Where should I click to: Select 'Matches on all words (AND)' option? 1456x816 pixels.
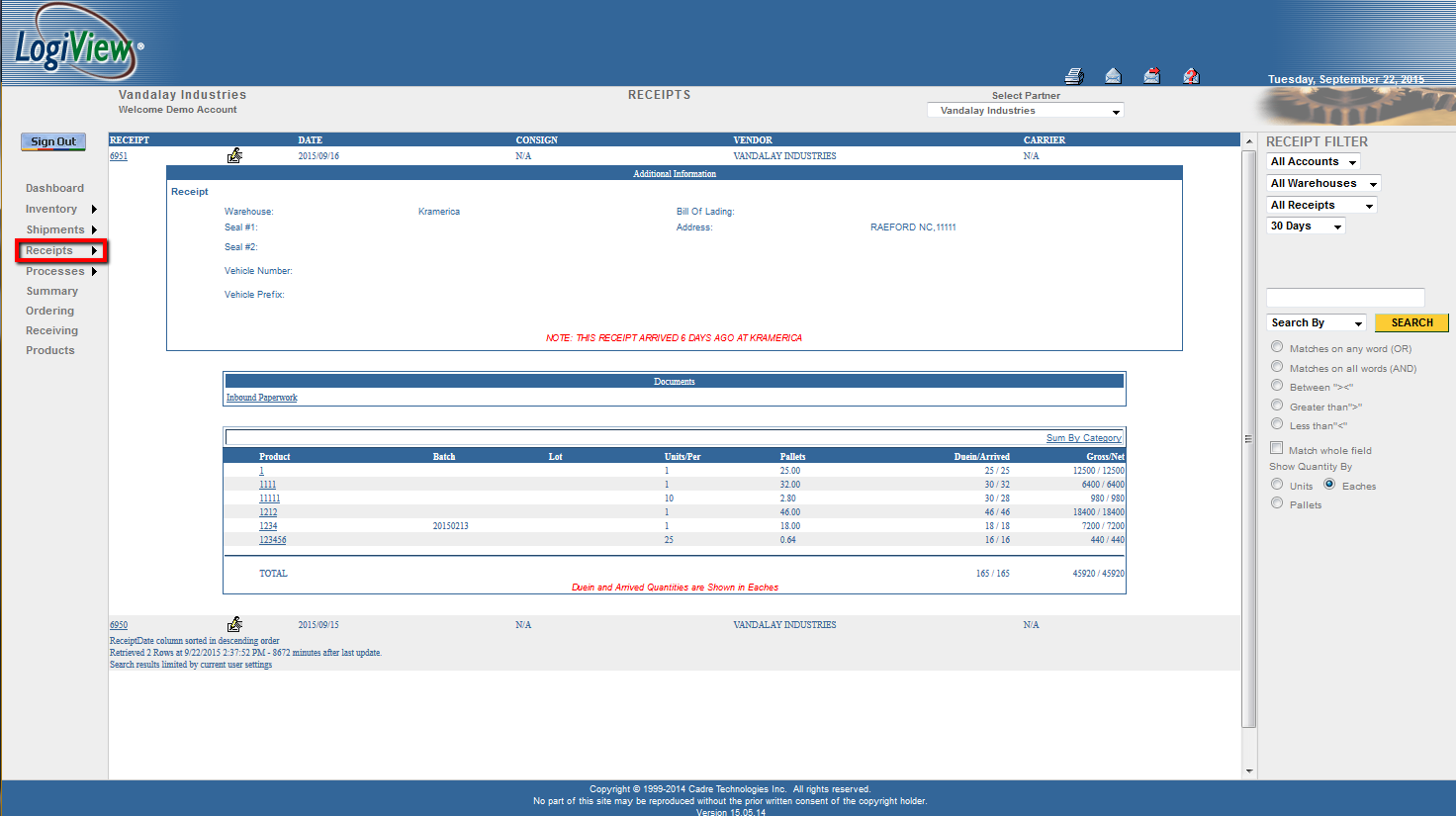(x=1277, y=367)
